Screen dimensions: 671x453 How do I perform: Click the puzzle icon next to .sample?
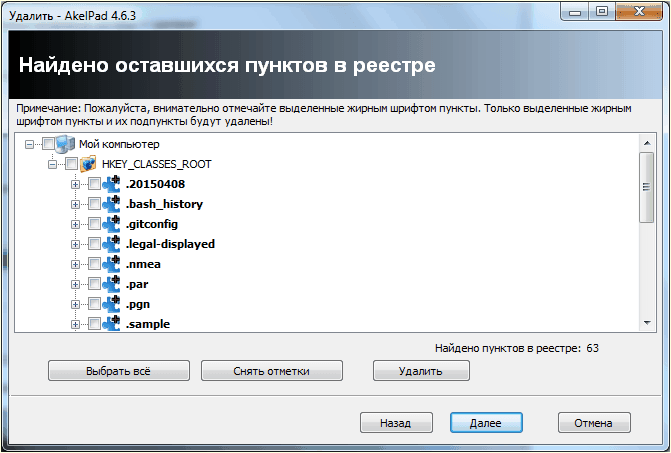coord(111,323)
